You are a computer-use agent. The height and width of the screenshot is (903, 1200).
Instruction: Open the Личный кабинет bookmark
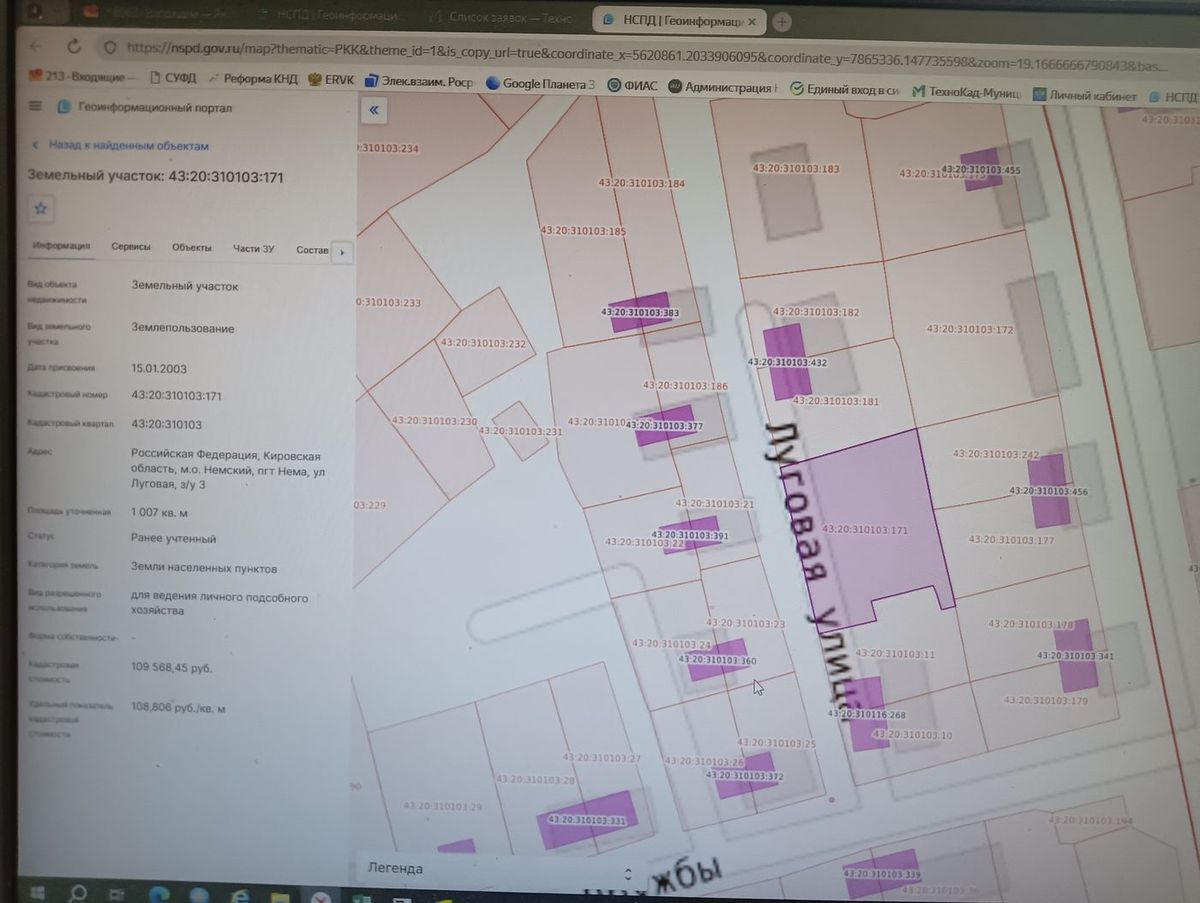coord(1085,96)
